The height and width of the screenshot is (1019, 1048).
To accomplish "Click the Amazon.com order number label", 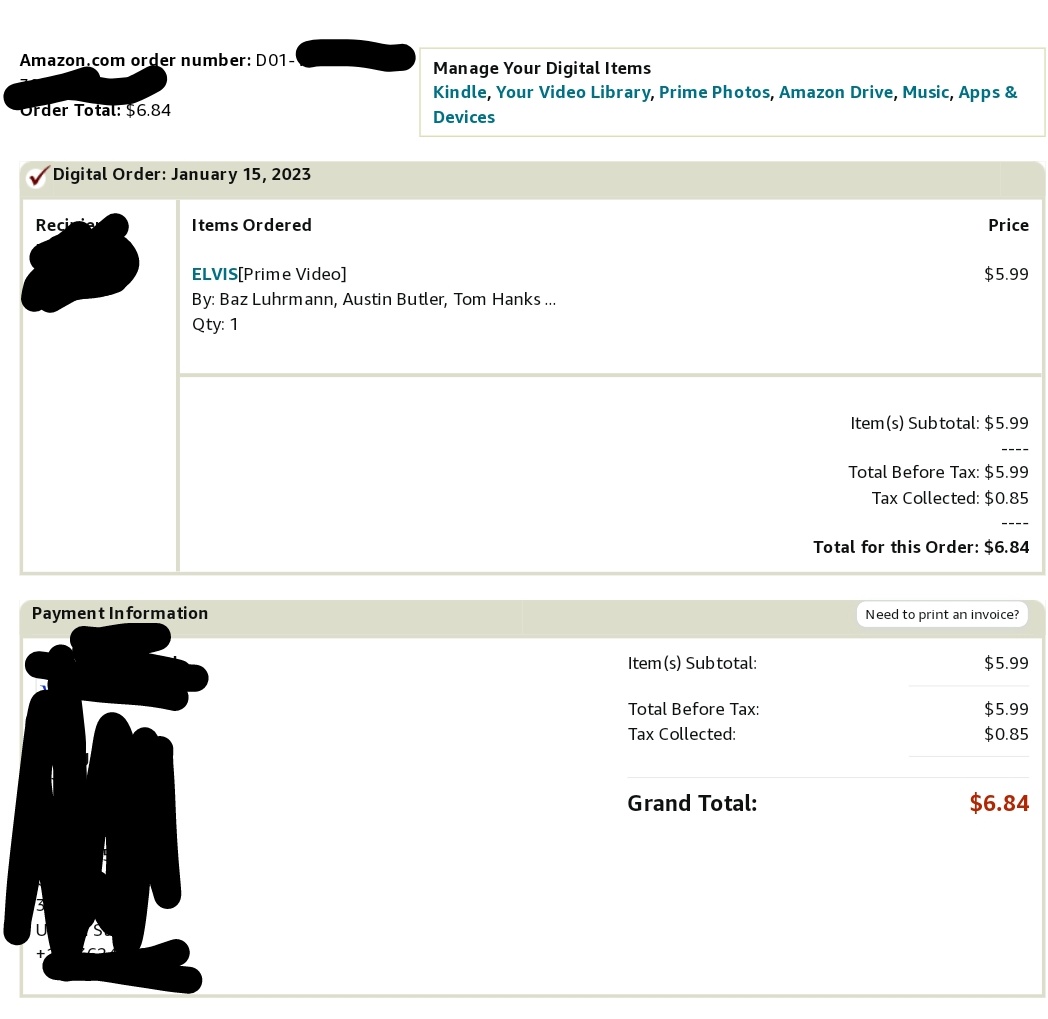I will pyautogui.click(x=135, y=60).
